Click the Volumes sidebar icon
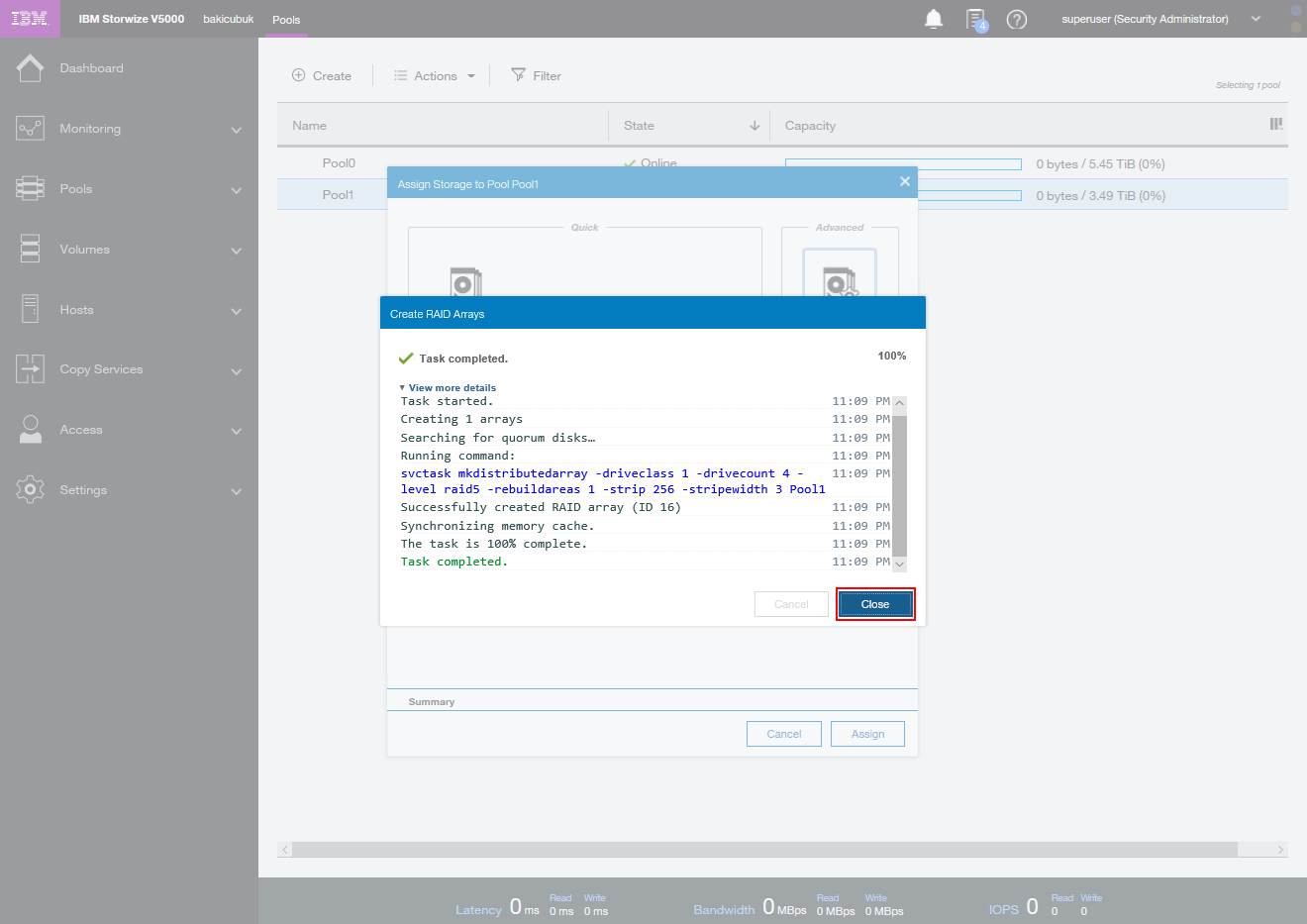This screenshot has height=924, width=1307. (x=30, y=249)
